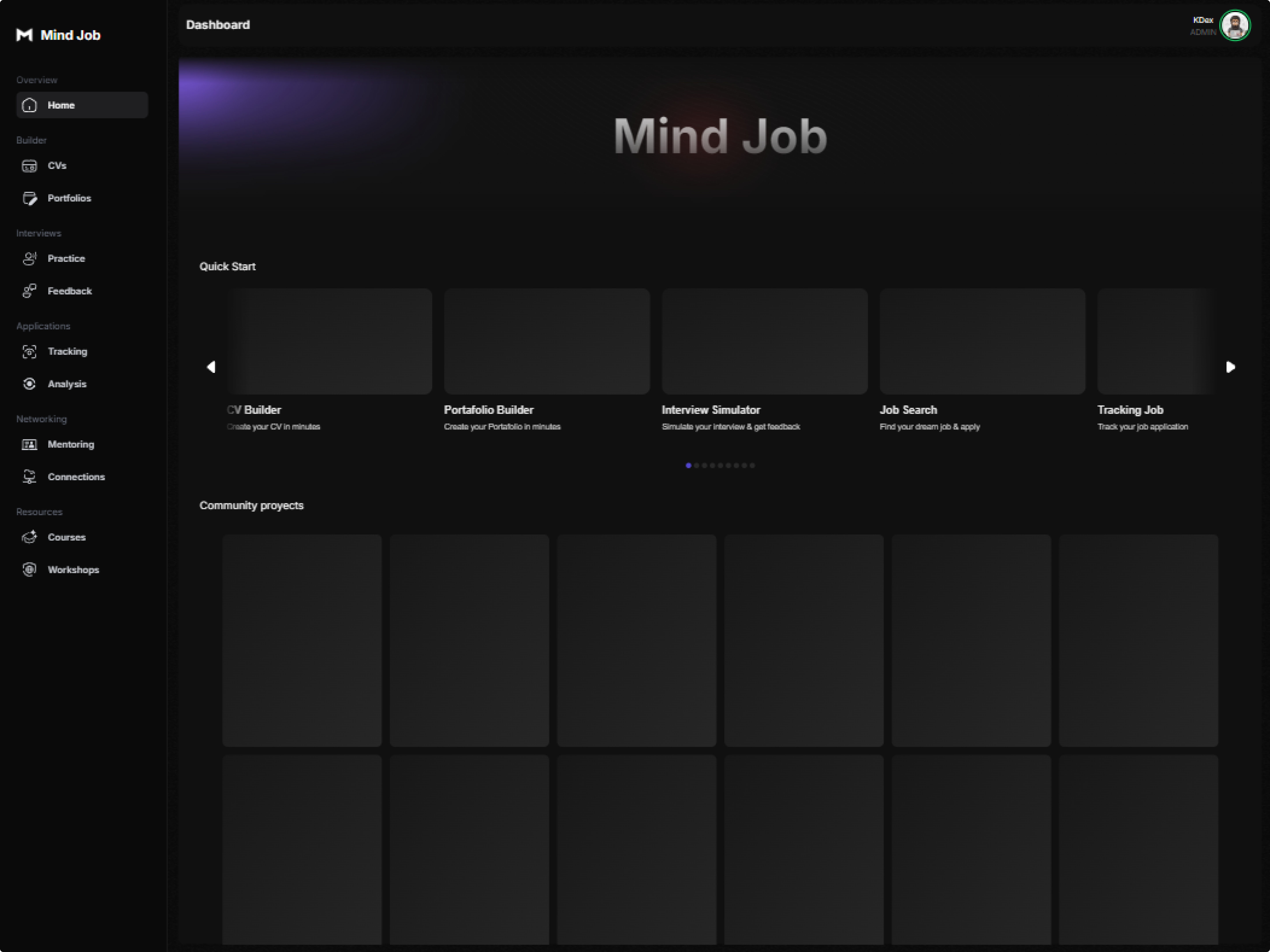Screen dimensions: 1270x952
Task: Click the Tracking sidebar icon
Action: point(29,351)
